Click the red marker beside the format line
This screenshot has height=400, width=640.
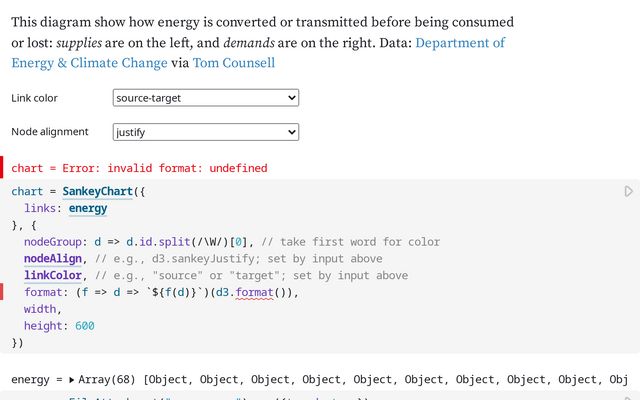click(2, 292)
